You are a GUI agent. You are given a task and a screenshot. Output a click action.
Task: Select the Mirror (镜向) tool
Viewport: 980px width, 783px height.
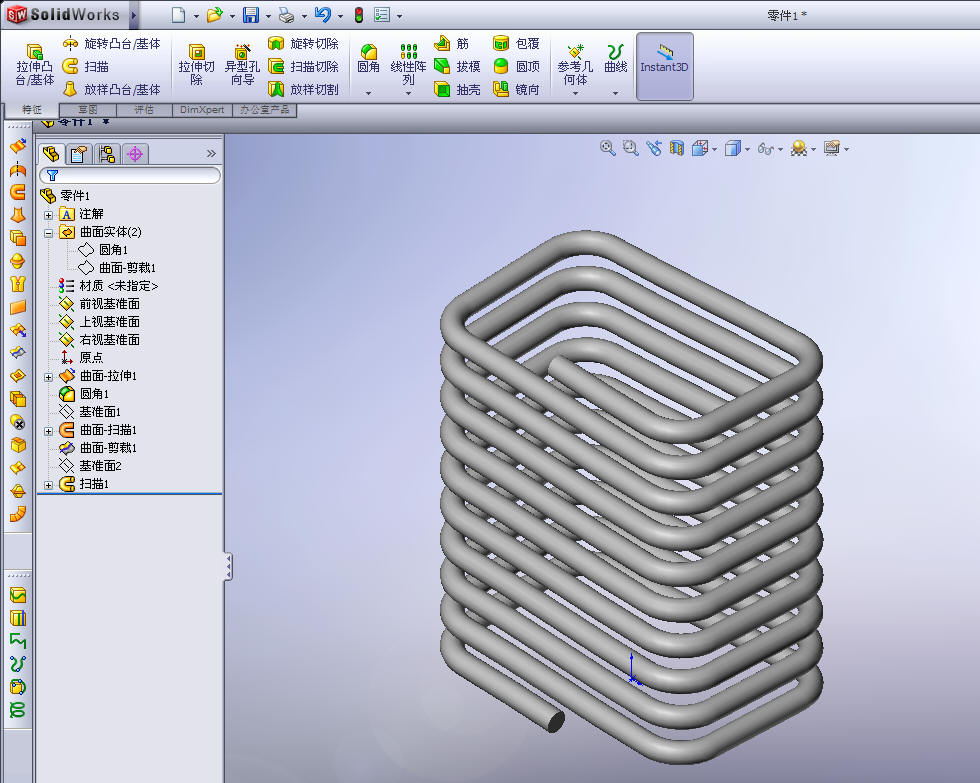pos(516,89)
